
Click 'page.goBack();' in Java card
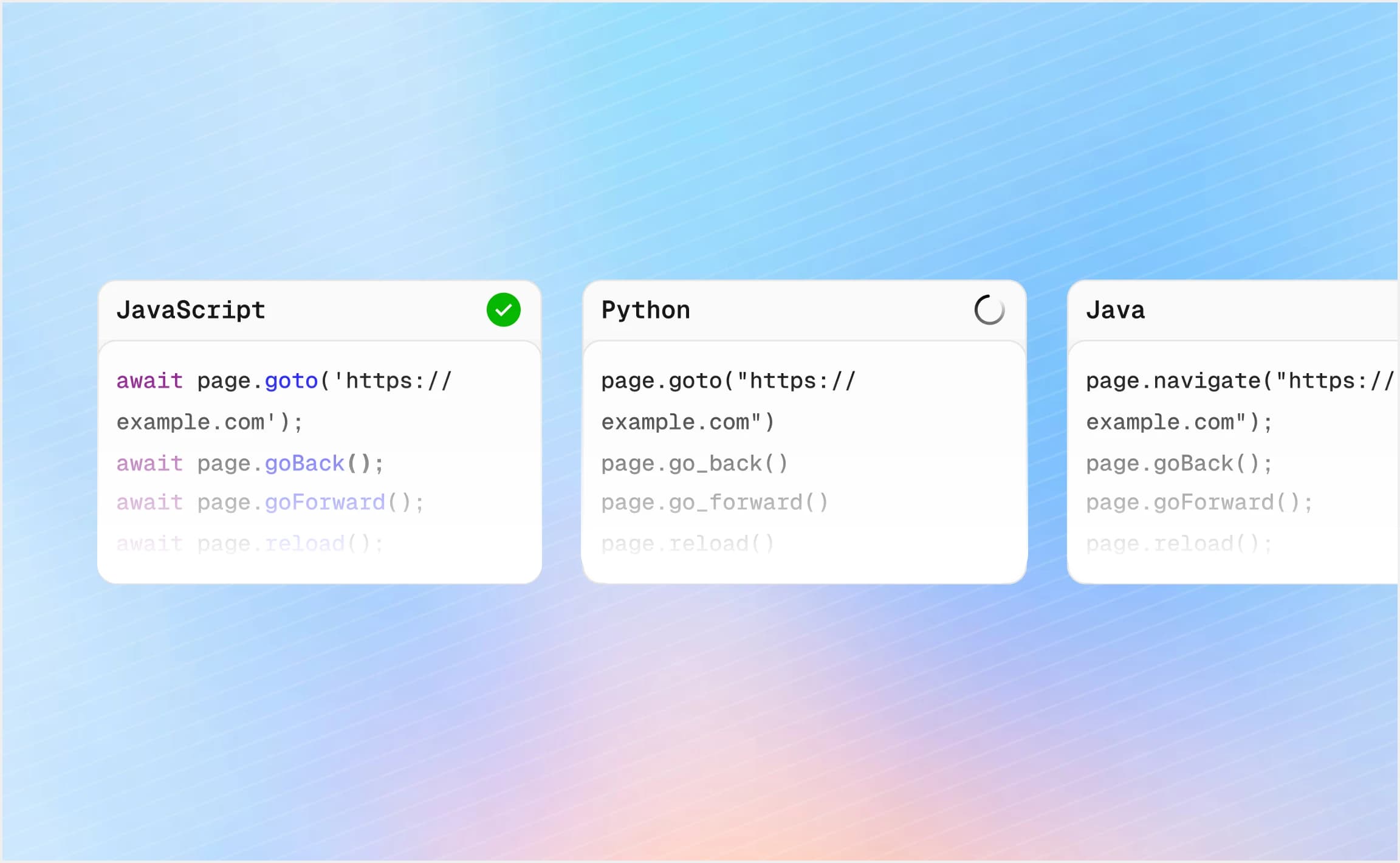pyautogui.click(x=1179, y=463)
